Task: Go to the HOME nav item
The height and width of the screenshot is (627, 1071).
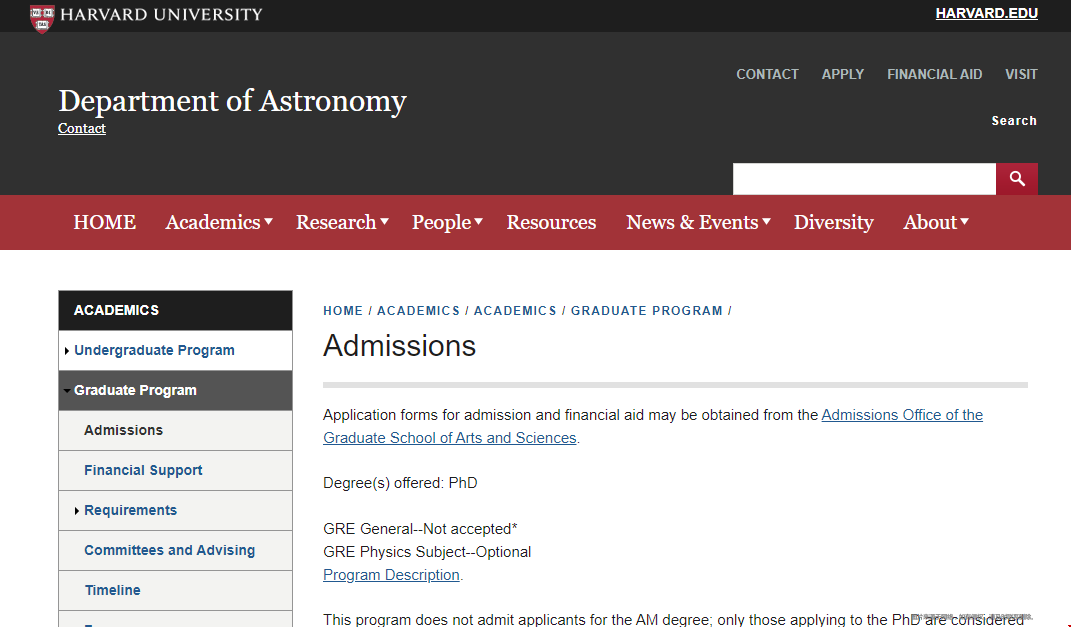Action: pos(105,222)
